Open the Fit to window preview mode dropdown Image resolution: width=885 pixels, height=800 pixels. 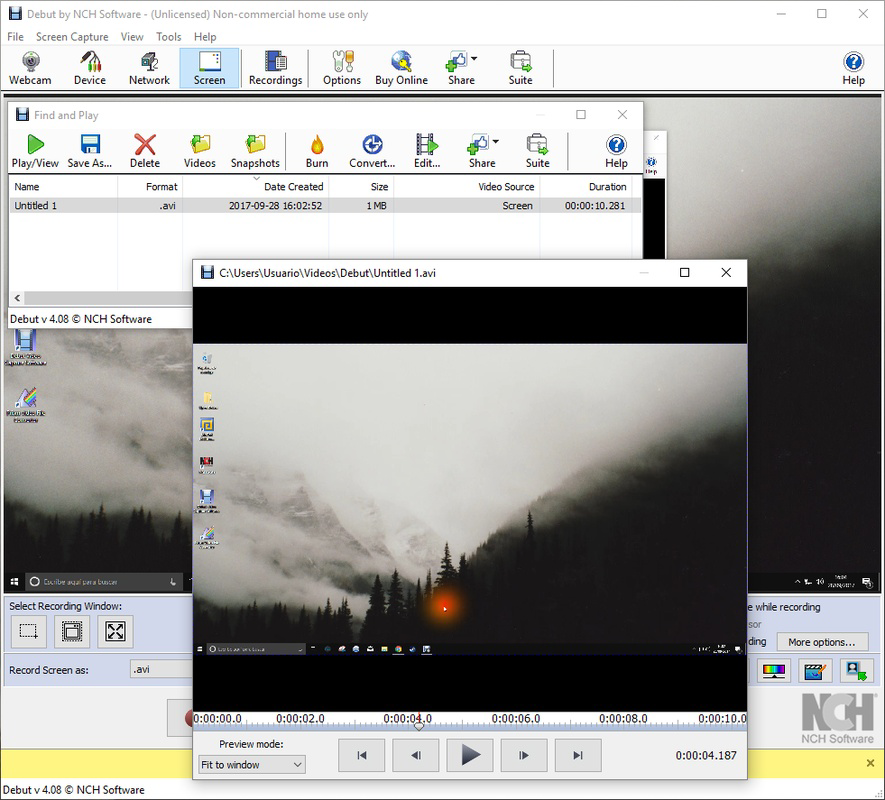point(252,765)
